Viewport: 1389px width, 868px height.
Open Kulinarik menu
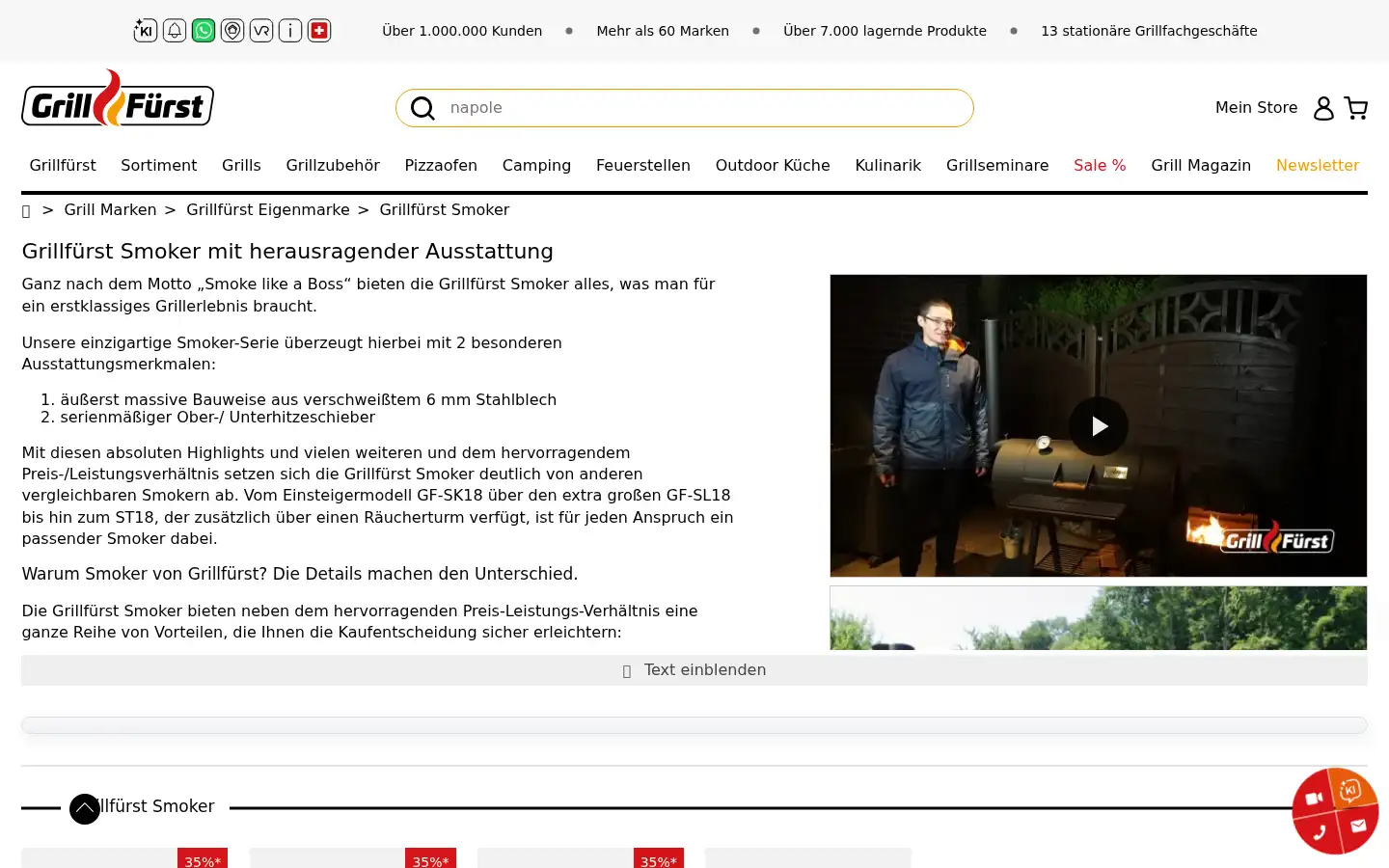pyautogui.click(x=888, y=166)
